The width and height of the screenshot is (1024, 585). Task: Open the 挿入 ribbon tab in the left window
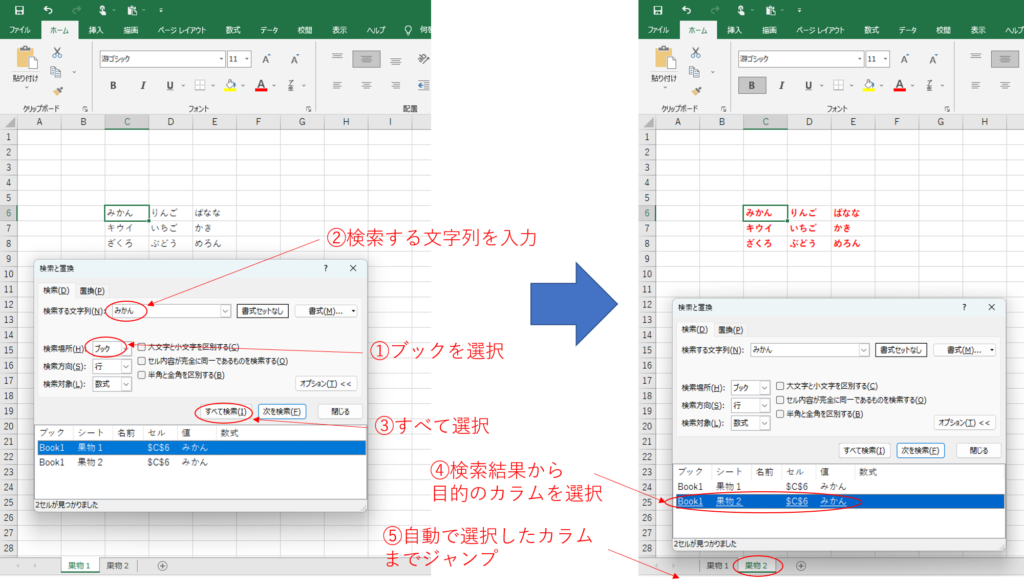(x=95, y=30)
